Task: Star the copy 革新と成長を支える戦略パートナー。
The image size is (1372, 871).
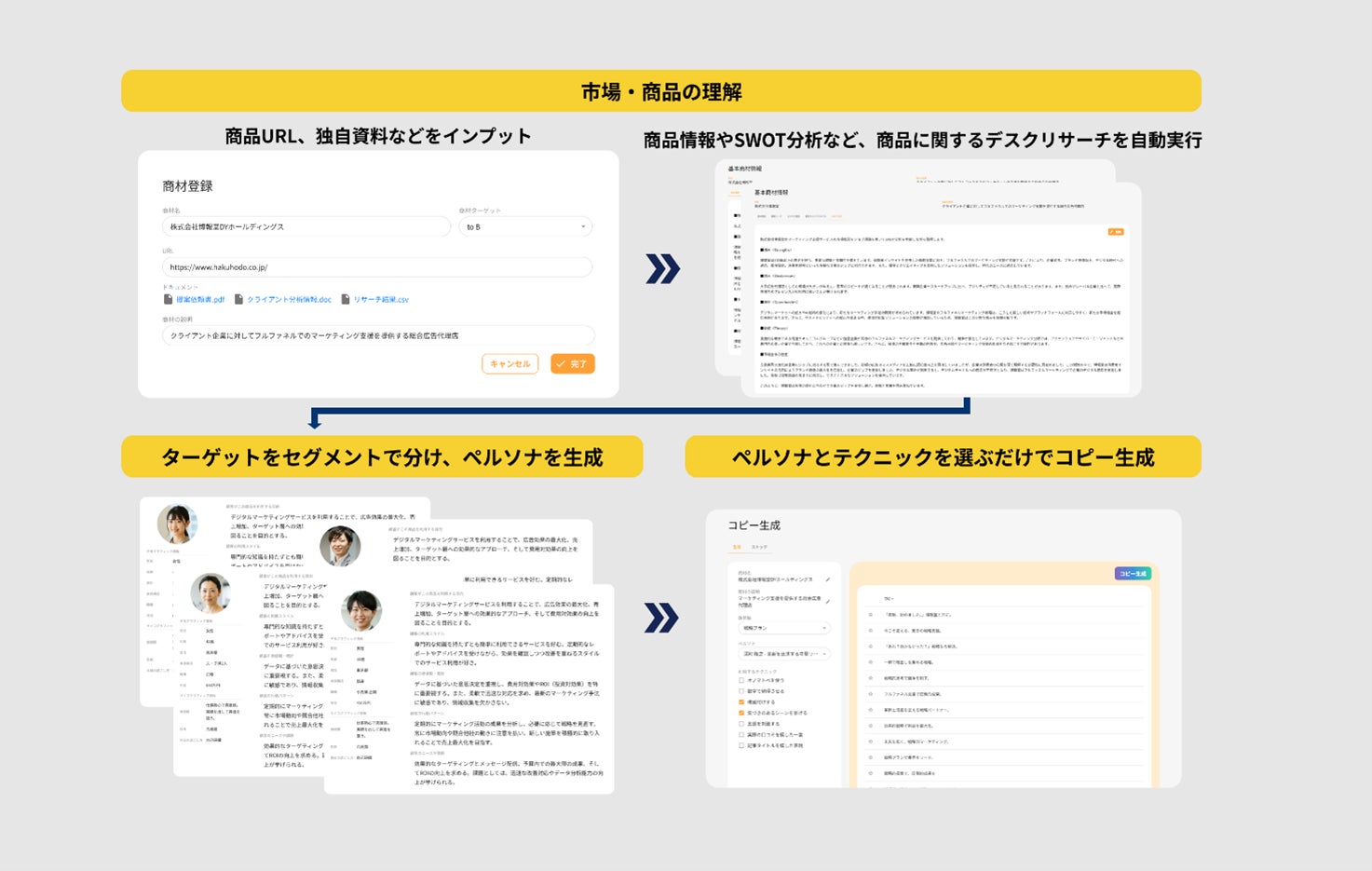Action: (871, 710)
